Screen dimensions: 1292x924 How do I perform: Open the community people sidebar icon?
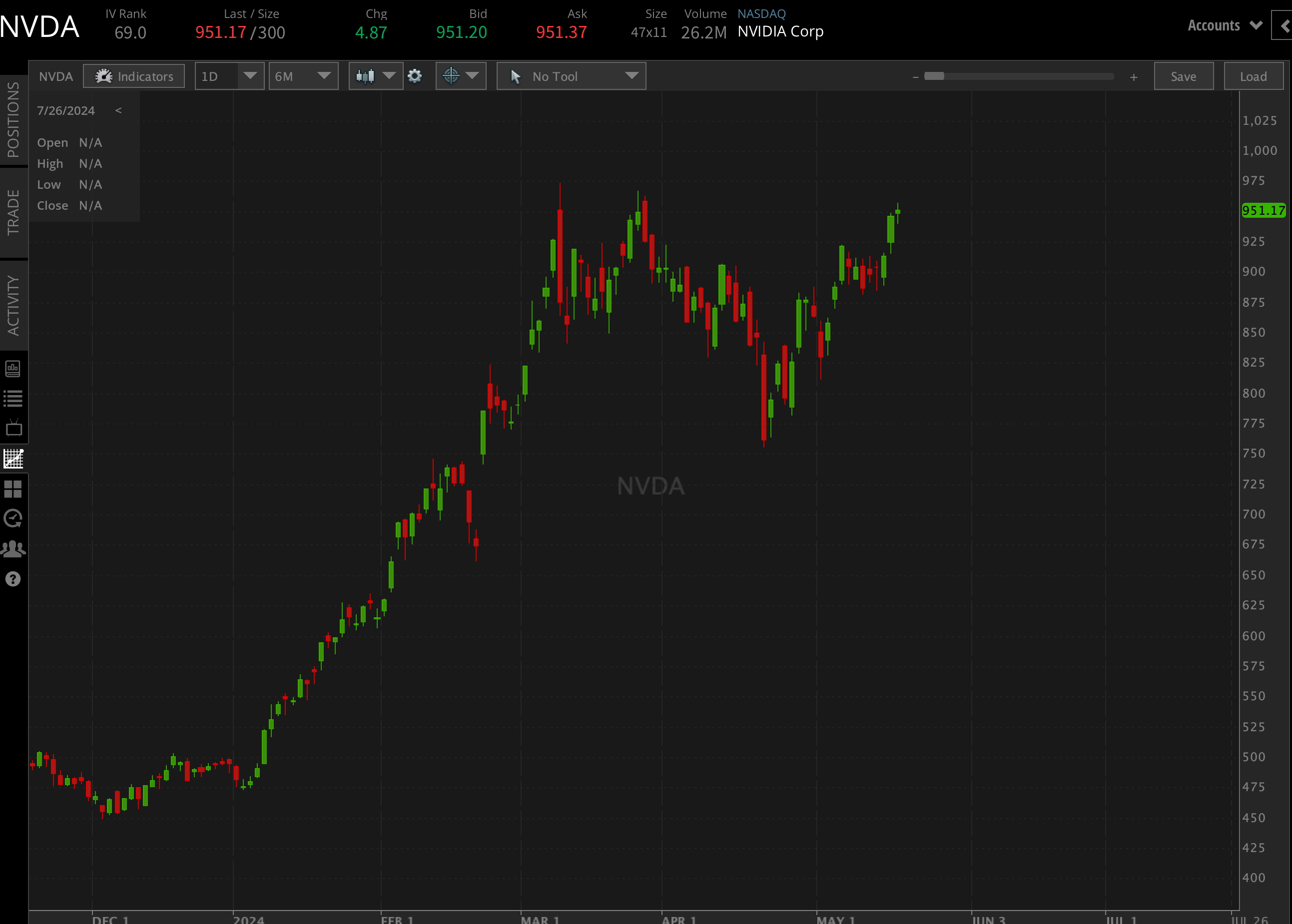[x=13, y=548]
